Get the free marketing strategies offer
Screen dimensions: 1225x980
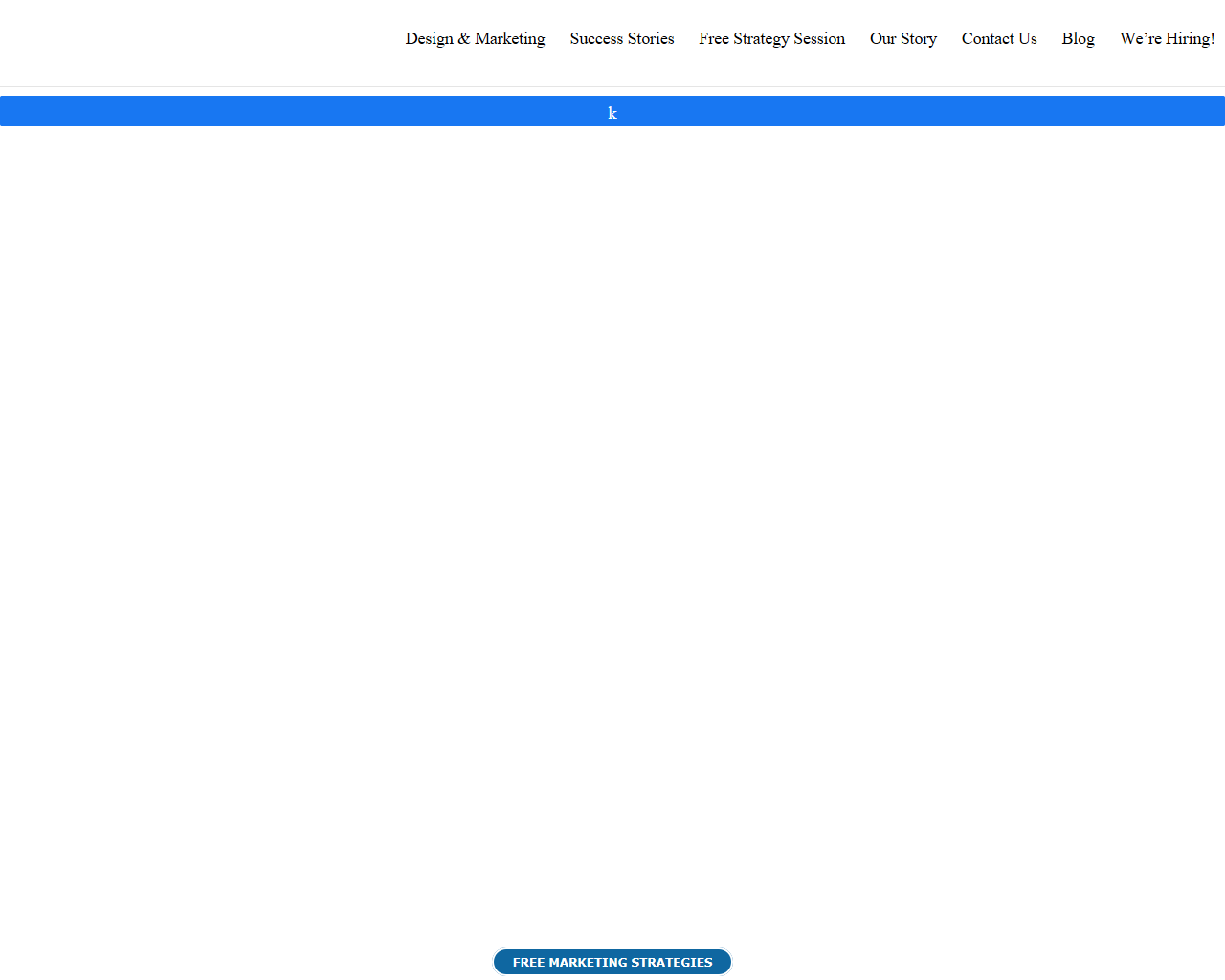(612, 962)
